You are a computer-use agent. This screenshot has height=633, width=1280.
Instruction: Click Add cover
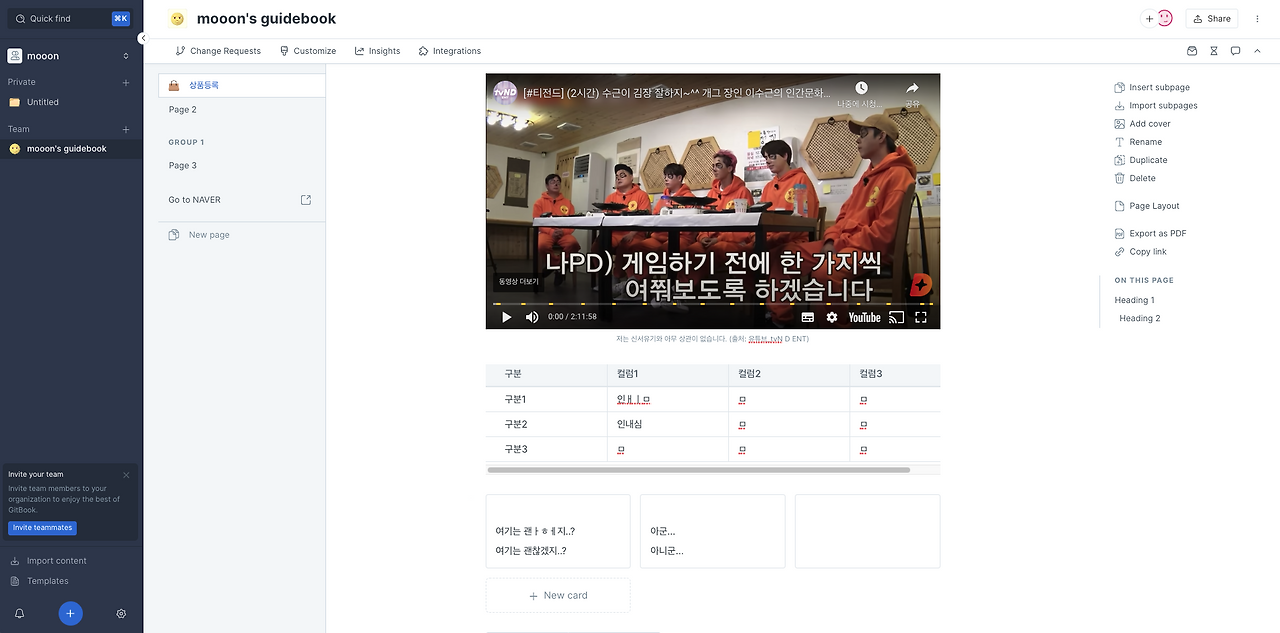[x=1142, y=124]
